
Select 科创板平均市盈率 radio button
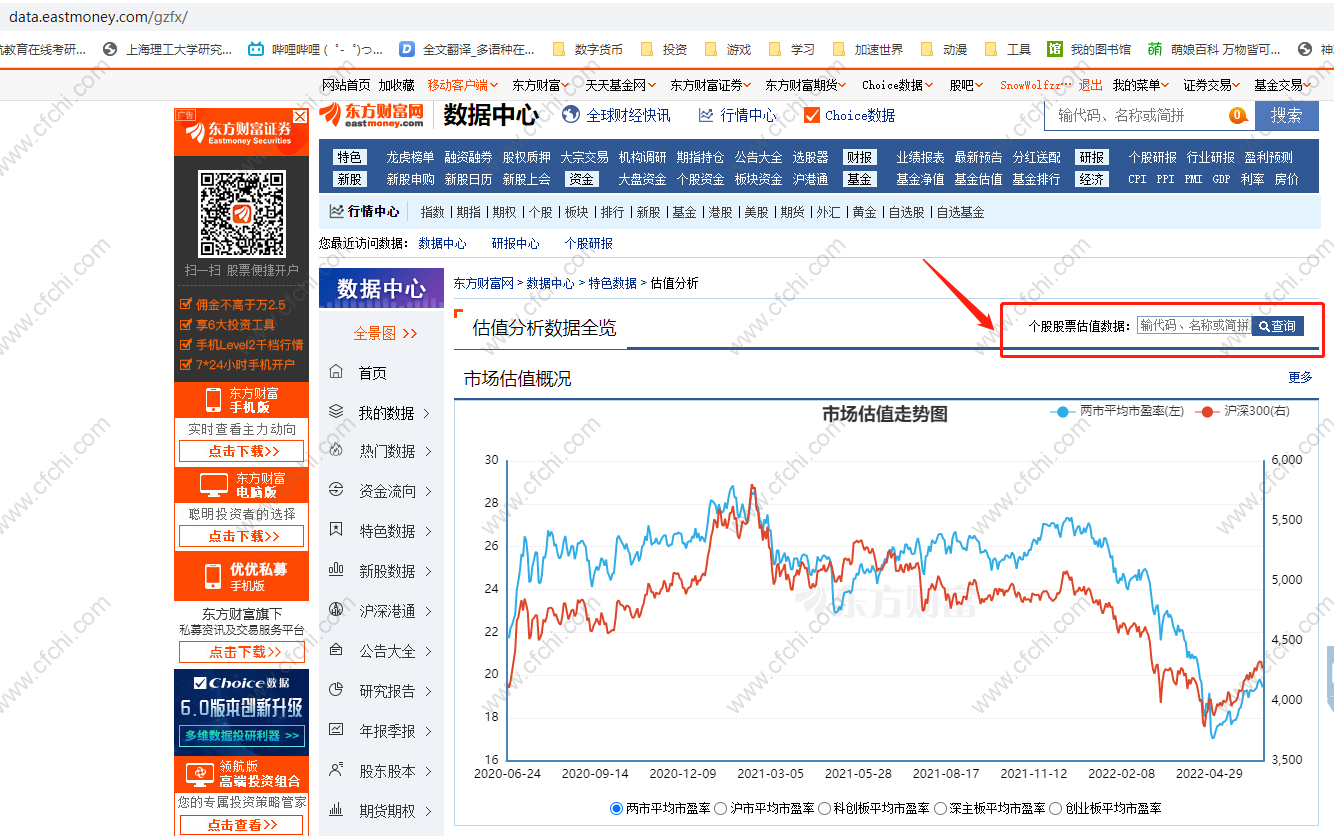825,808
